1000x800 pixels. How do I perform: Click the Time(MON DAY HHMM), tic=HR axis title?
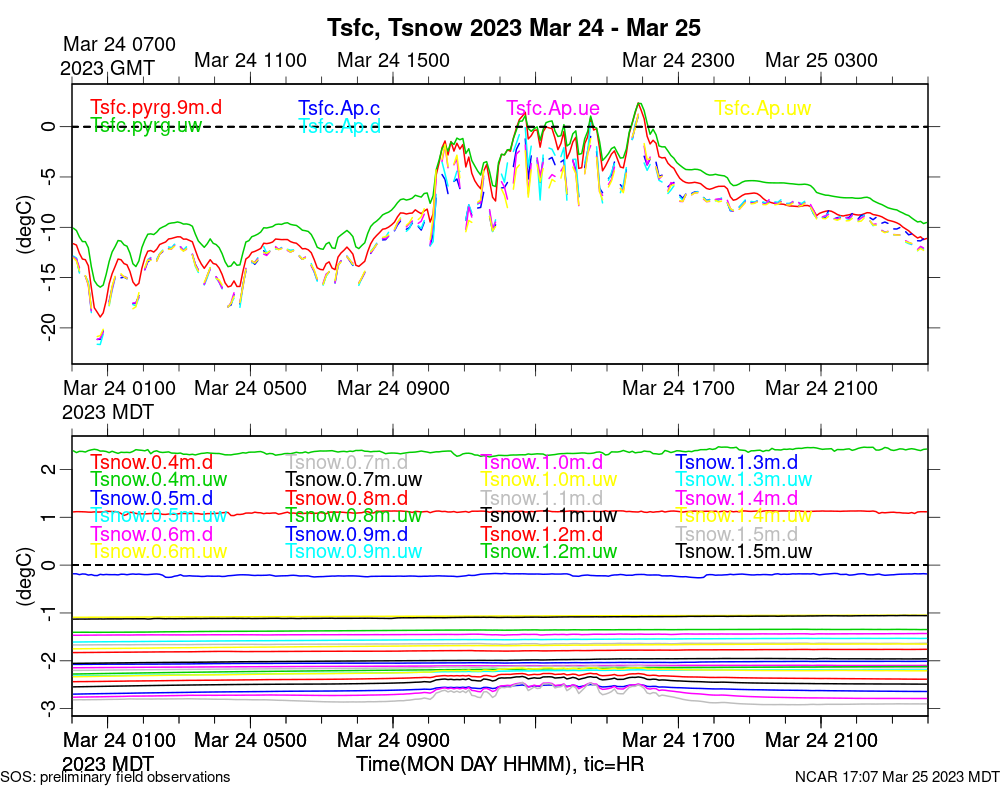(500, 764)
